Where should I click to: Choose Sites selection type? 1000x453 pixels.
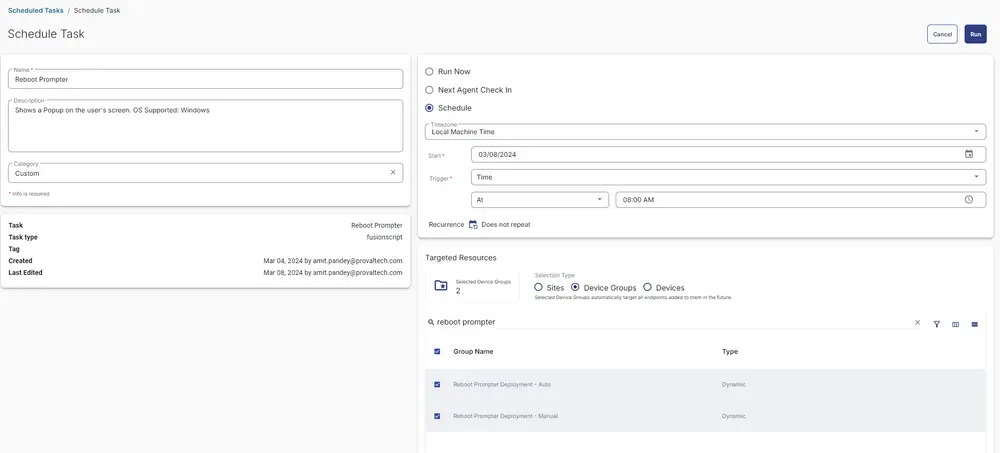(539, 288)
